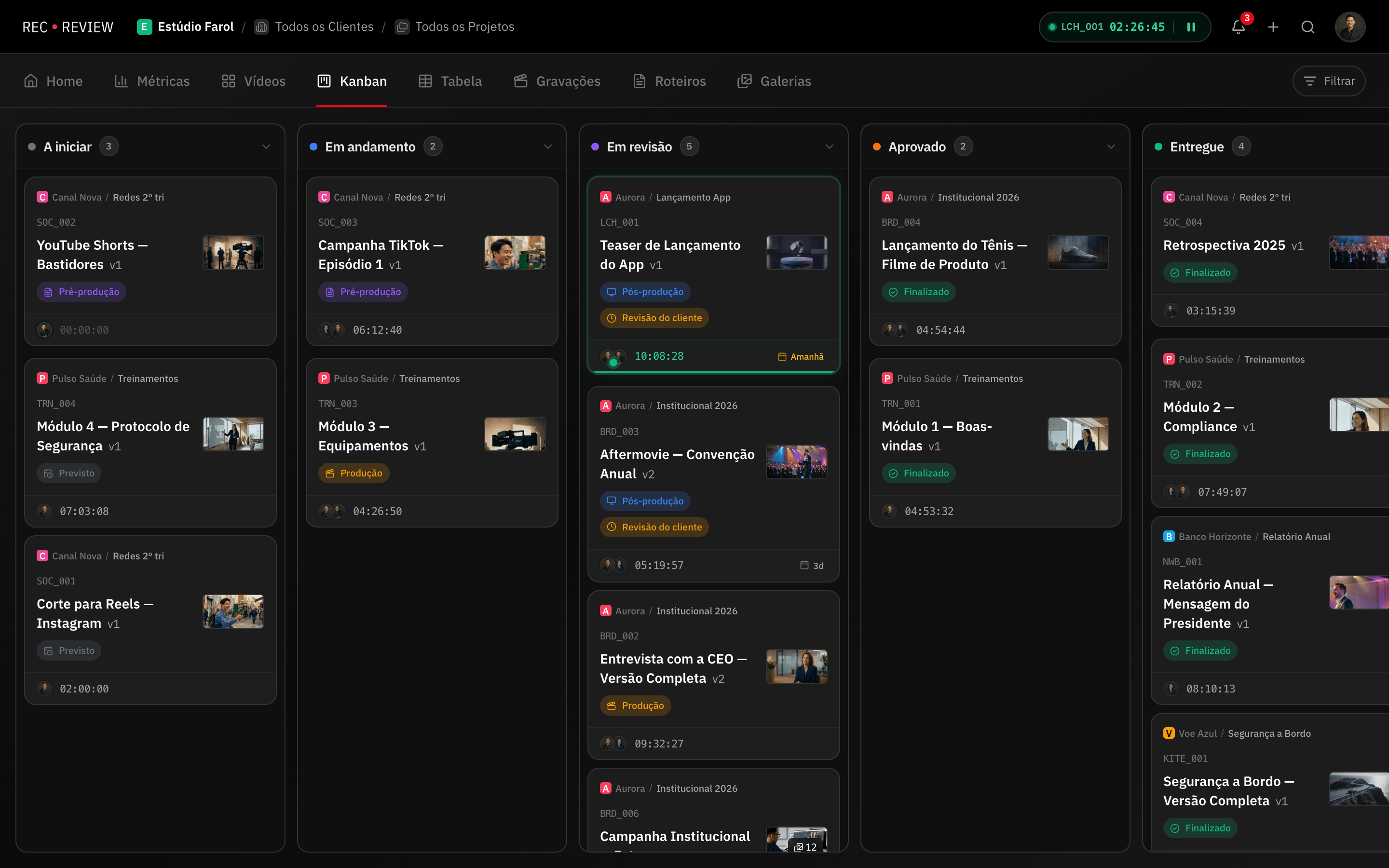Select the Estúdio Farol workspace badge
The height and width of the screenshot is (868, 1389).
click(185, 27)
